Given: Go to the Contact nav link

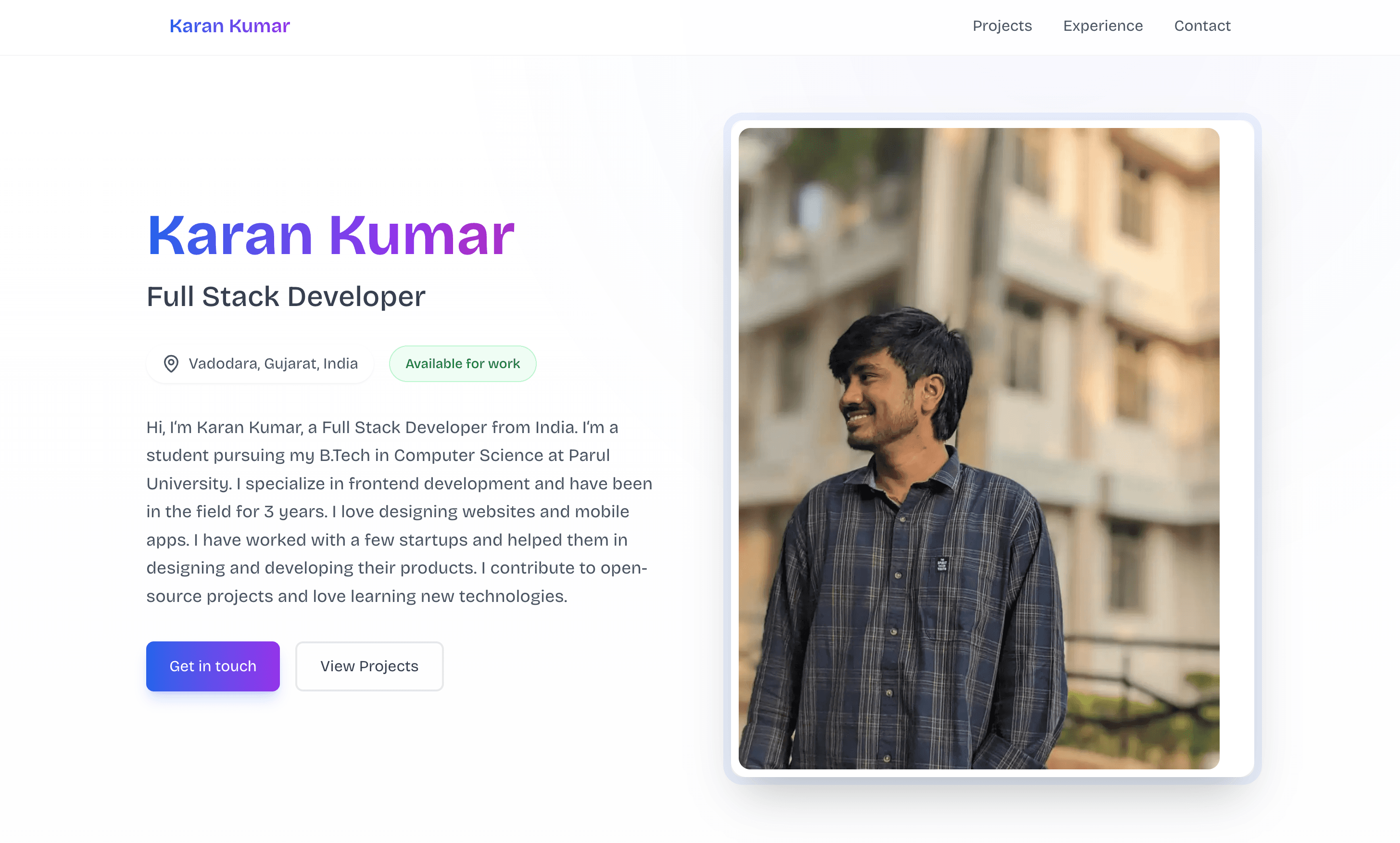Looking at the screenshot, I should pyautogui.click(x=1202, y=26).
